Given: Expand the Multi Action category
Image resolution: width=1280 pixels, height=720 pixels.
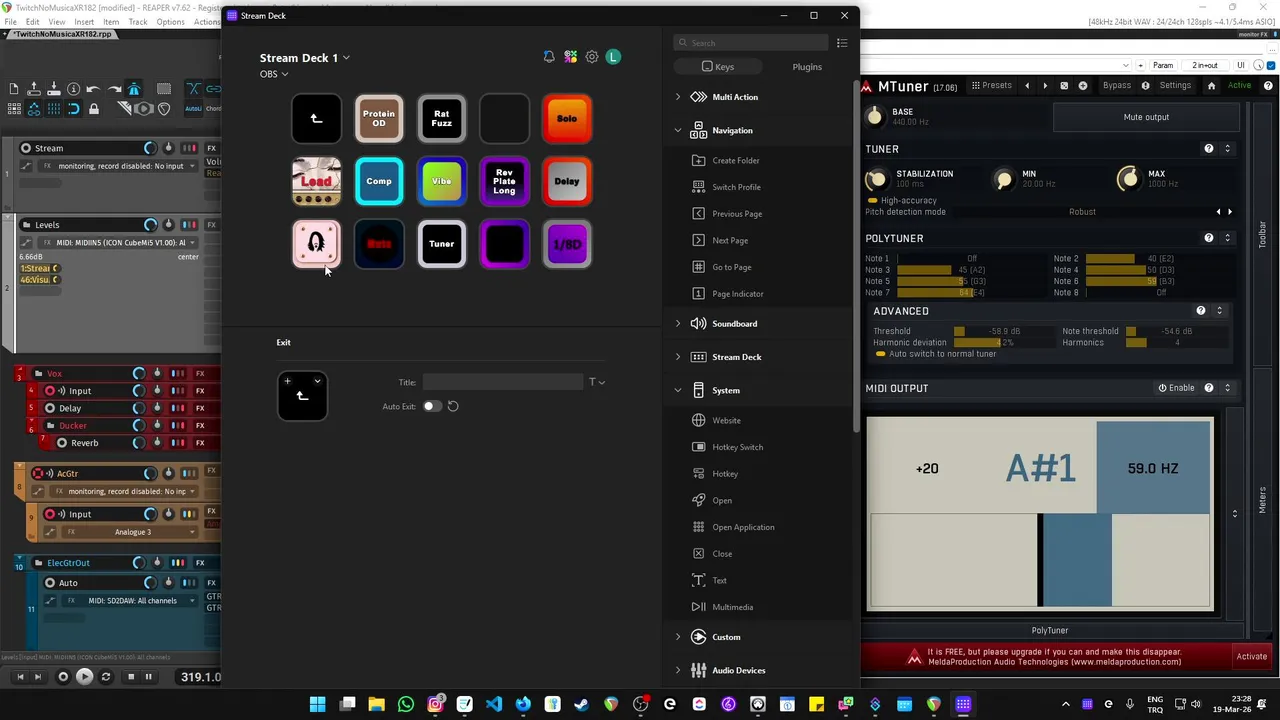Looking at the screenshot, I should pos(678,97).
